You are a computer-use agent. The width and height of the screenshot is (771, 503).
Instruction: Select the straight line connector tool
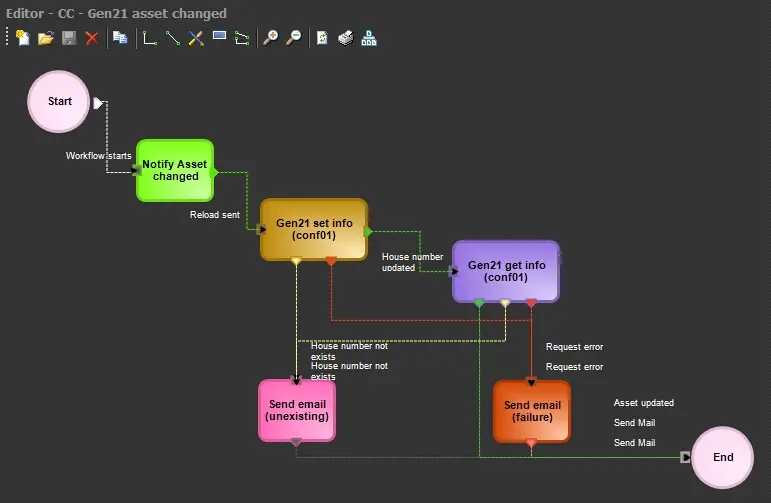(x=173, y=38)
